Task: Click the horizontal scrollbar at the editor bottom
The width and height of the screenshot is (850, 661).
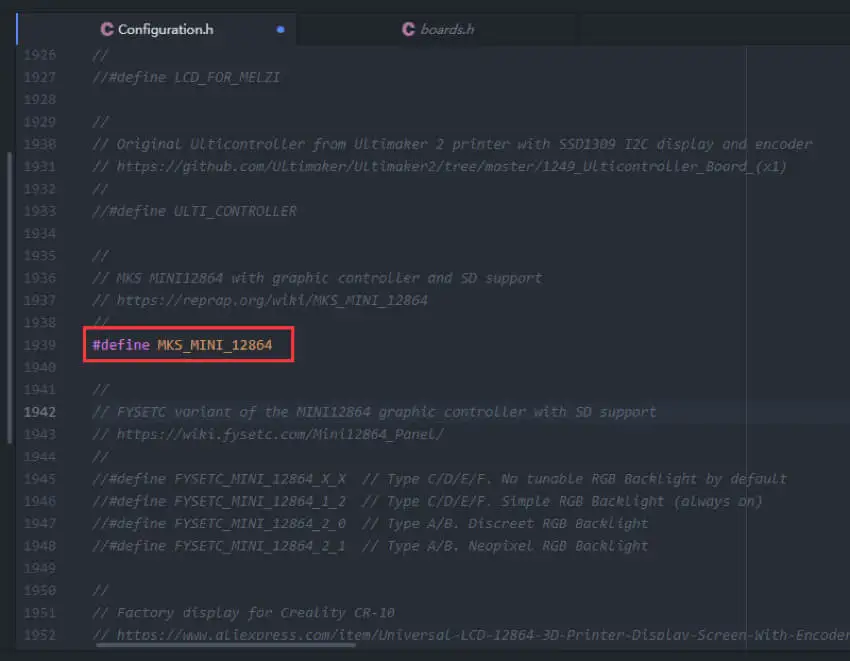Action: pos(226,645)
